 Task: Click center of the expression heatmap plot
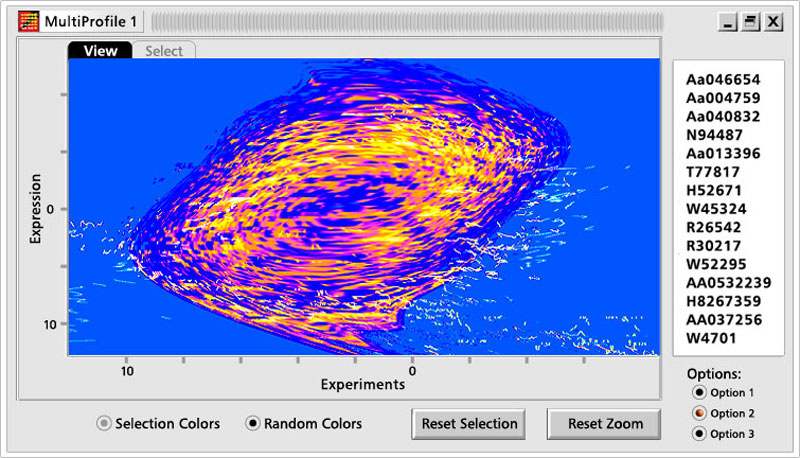coord(364,207)
